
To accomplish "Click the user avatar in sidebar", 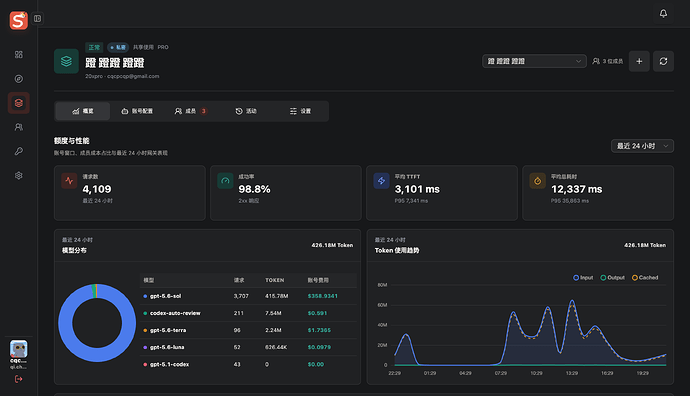I will point(18,349).
